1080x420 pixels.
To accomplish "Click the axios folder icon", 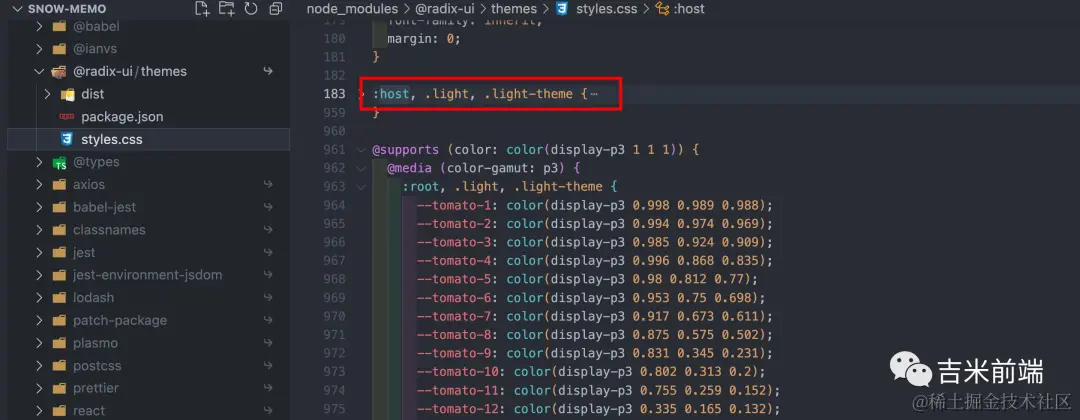I will click(x=59, y=185).
